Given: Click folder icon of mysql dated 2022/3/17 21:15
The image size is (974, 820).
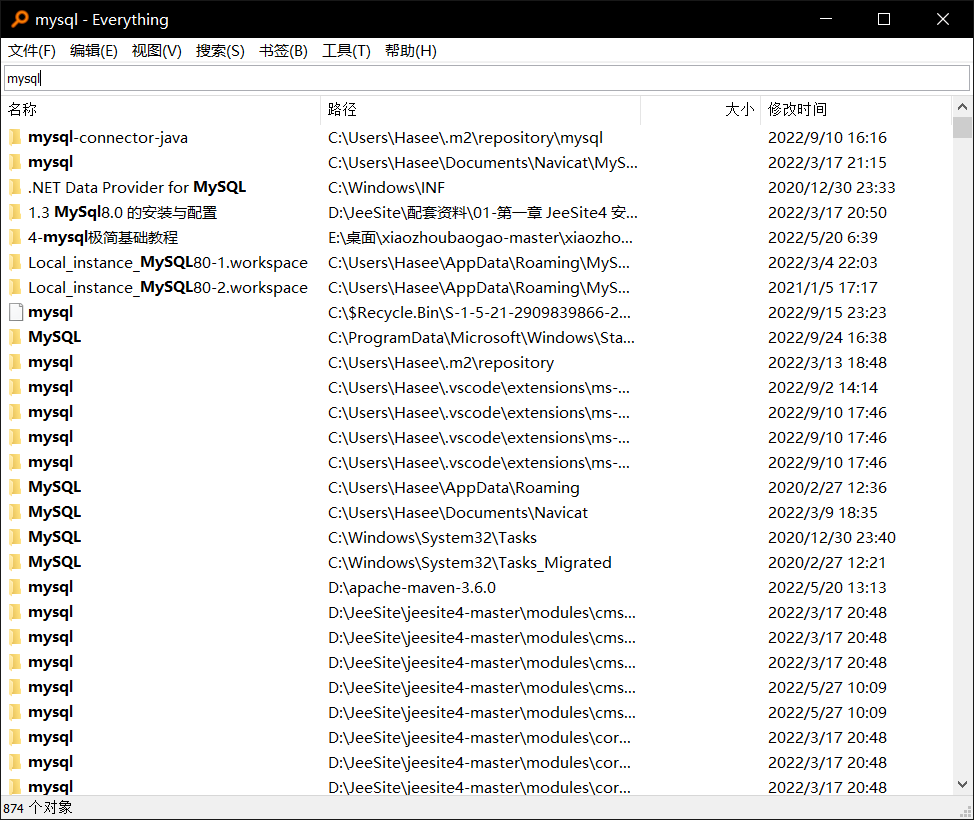Looking at the screenshot, I should [x=16, y=163].
